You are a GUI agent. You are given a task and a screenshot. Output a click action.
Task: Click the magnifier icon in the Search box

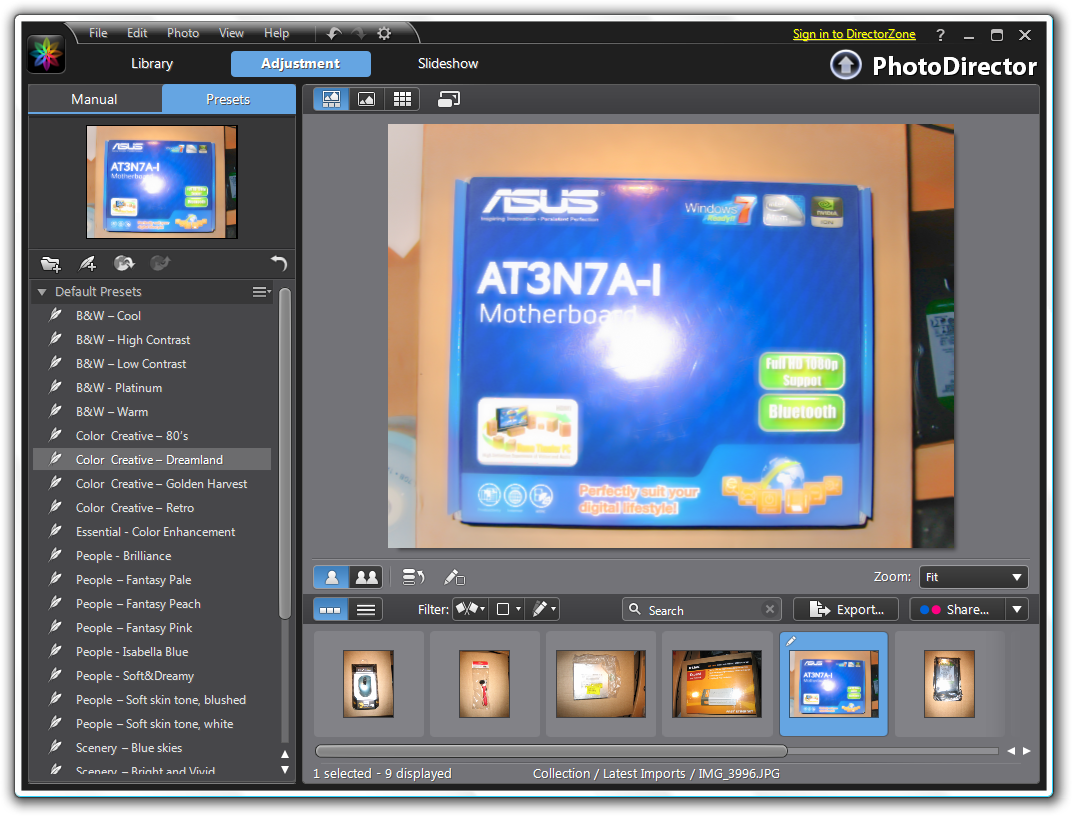pos(635,609)
